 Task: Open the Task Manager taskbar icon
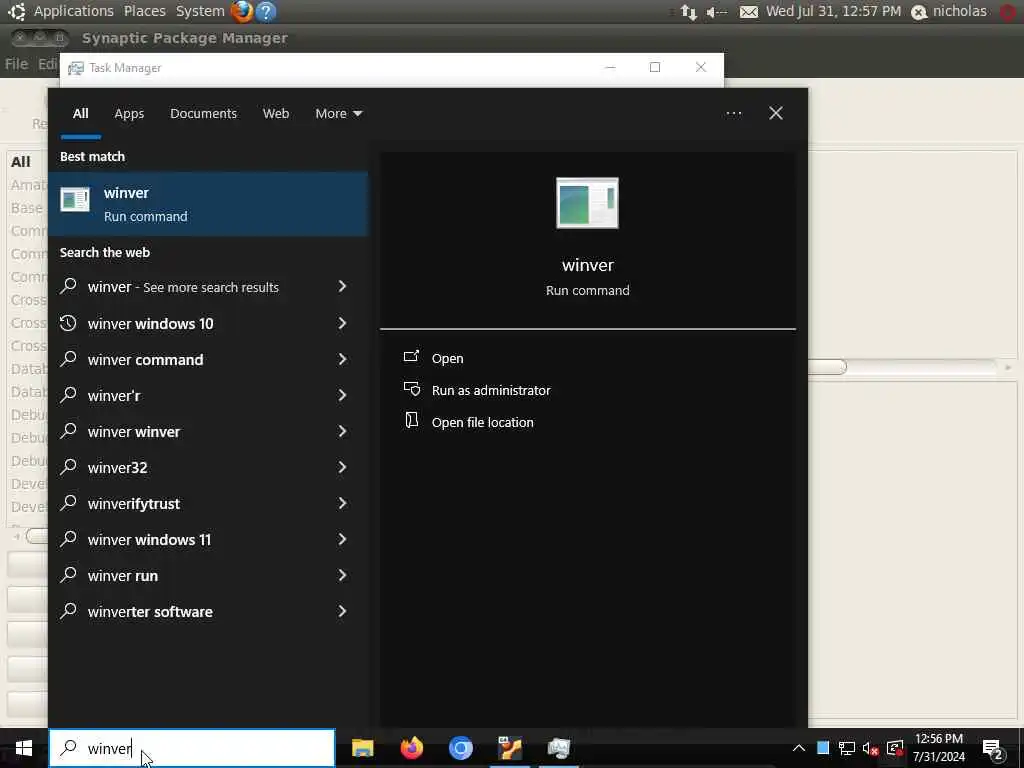[x=559, y=748]
